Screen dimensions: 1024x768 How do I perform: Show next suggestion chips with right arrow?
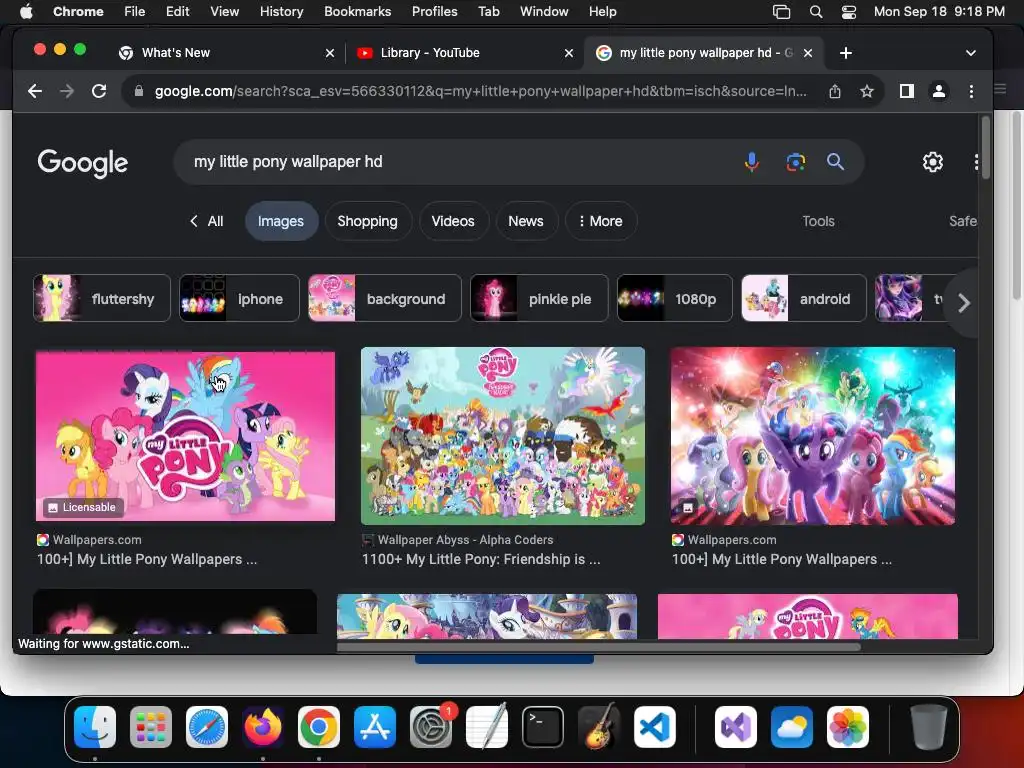(963, 303)
